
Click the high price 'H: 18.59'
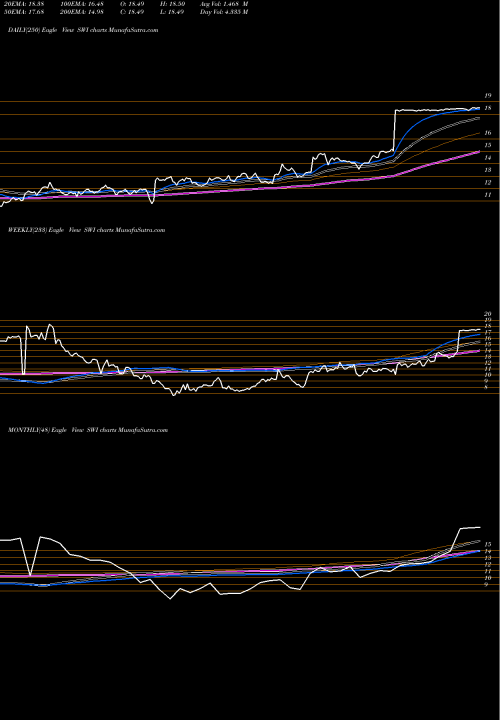pyautogui.click(x=174, y=4)
